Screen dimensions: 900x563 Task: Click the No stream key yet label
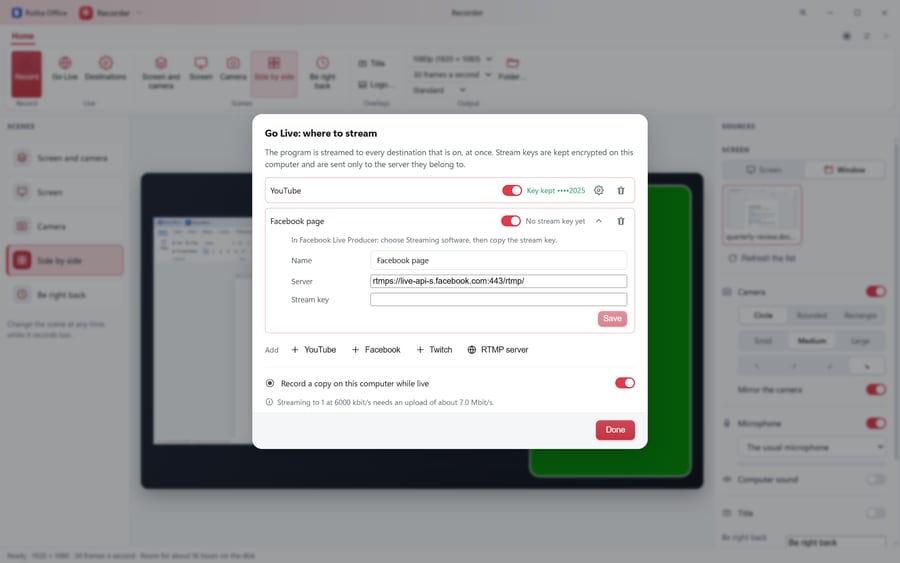(x=555, y=221)
